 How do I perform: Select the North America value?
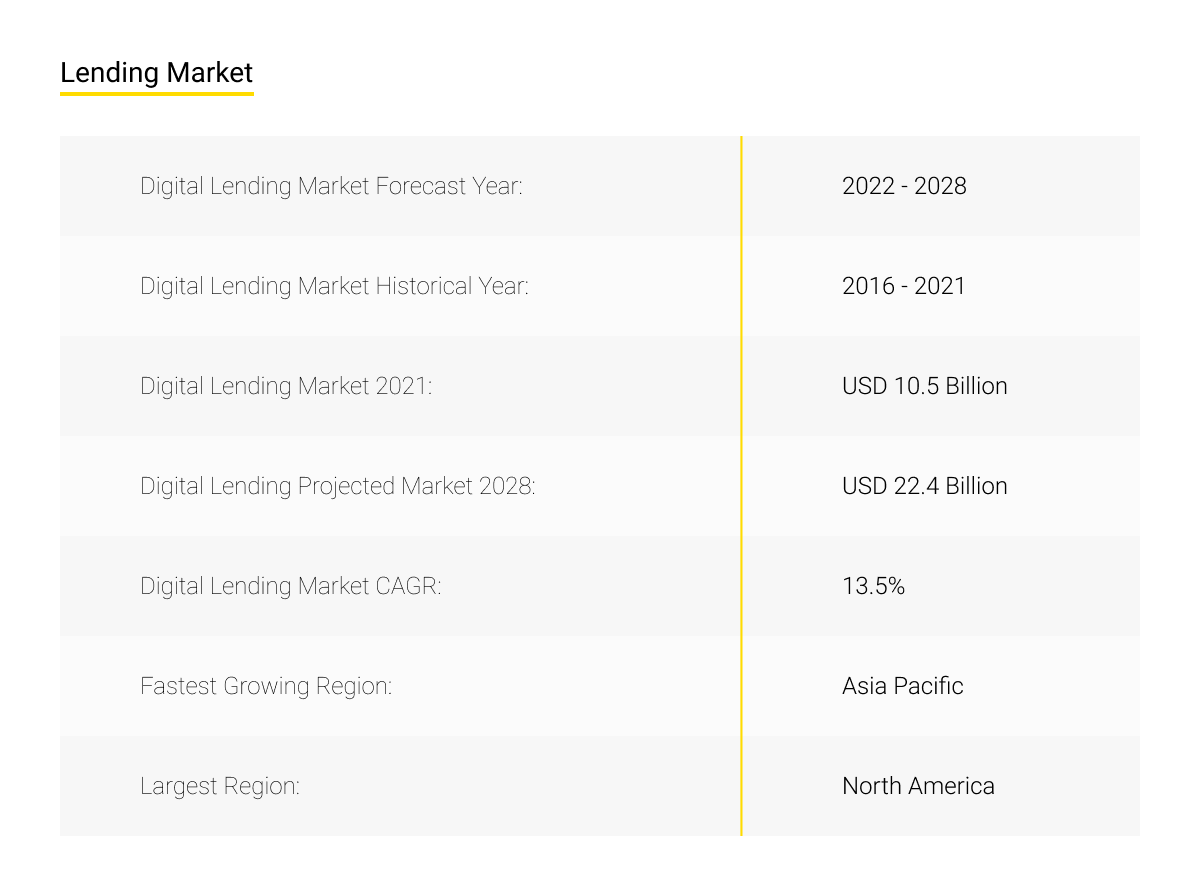(x=917, y=786)
